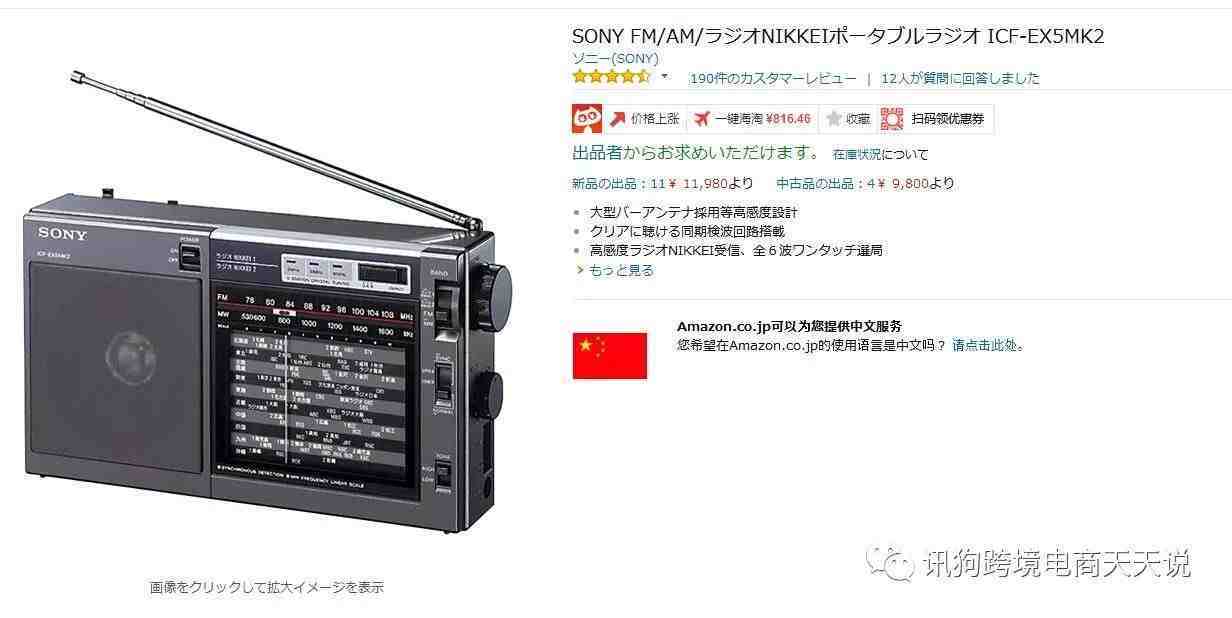The height and width of the screenshot is (618, 1232).
Task: Click the China flag image
Action: pos(610,356)
